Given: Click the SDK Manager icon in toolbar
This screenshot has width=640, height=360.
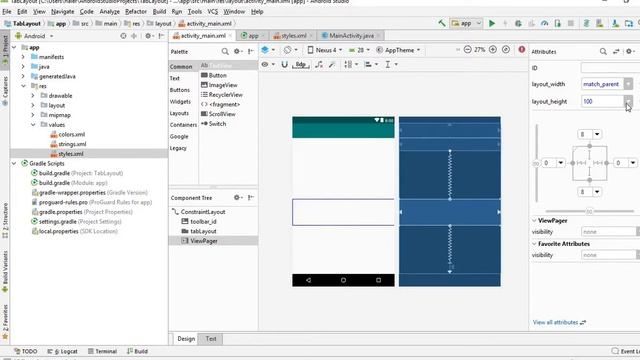Looking at the screenshot, I should tap(615, 23).
